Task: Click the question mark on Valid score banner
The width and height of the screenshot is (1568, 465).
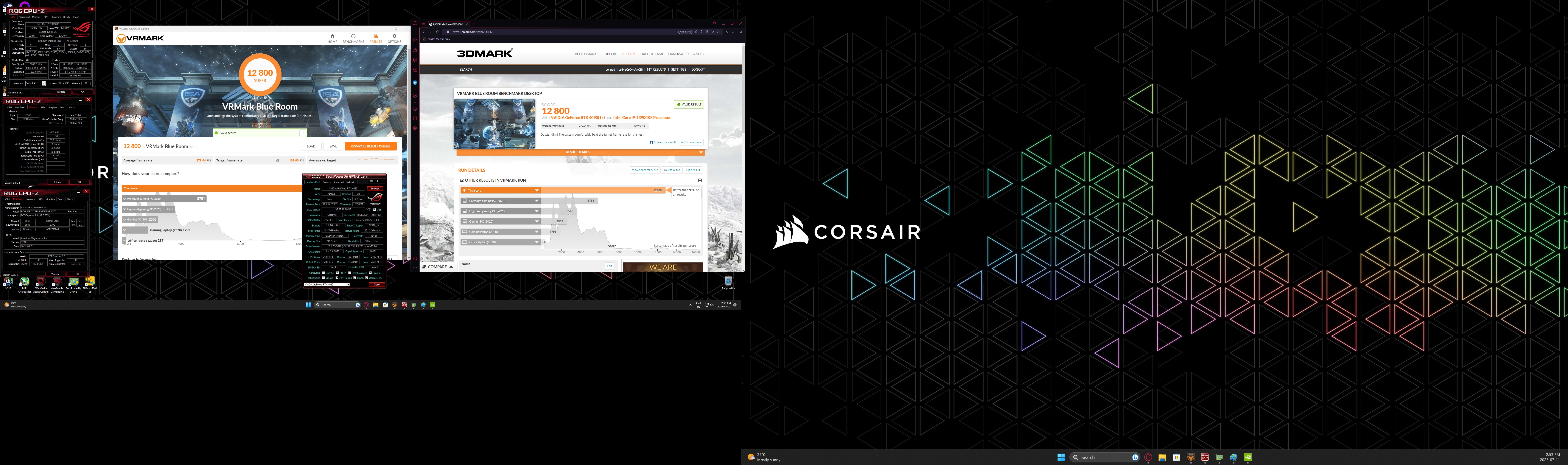Action: (303, 133)
